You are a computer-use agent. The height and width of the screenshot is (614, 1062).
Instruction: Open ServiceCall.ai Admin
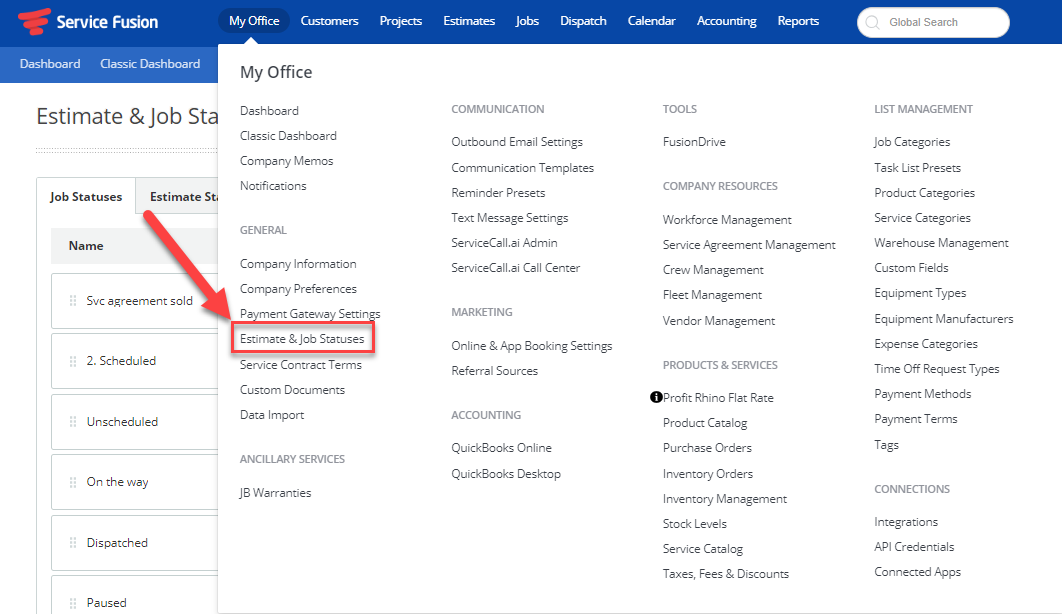[x=504, y=243]
